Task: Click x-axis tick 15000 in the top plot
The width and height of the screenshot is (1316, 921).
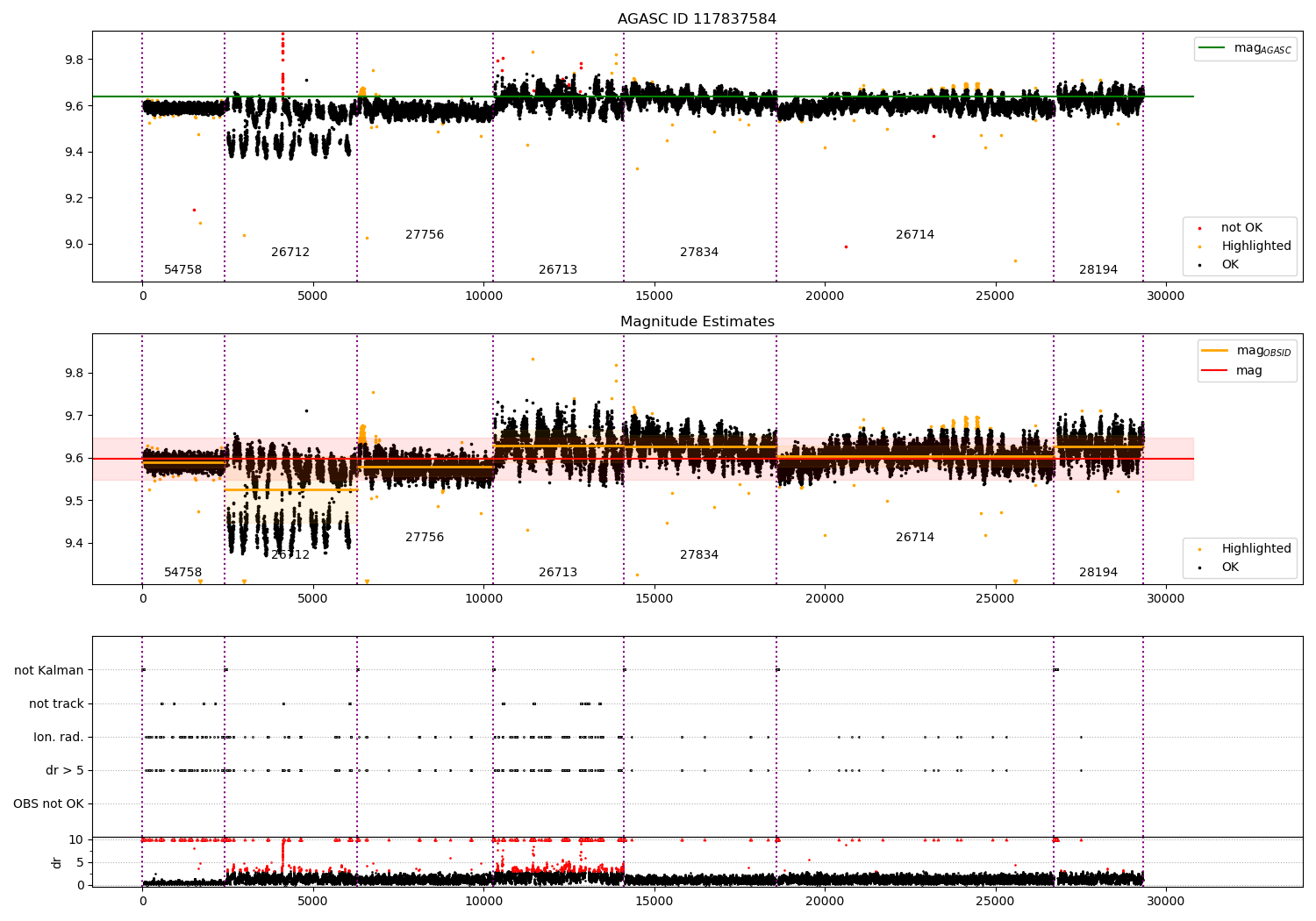Action: (654, 296)
